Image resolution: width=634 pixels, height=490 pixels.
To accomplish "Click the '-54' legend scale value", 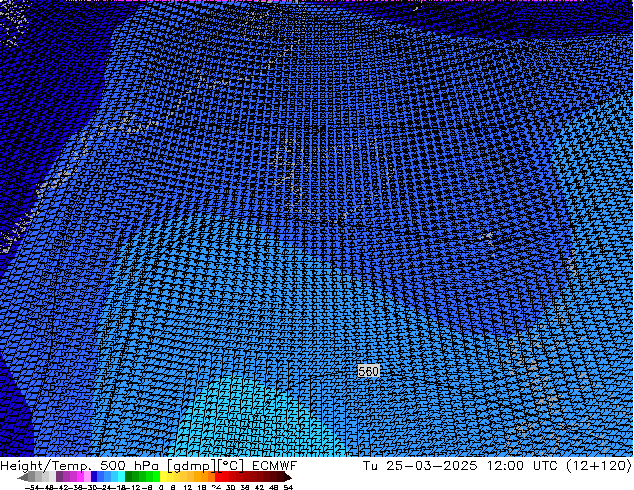I will click(31, 487).
